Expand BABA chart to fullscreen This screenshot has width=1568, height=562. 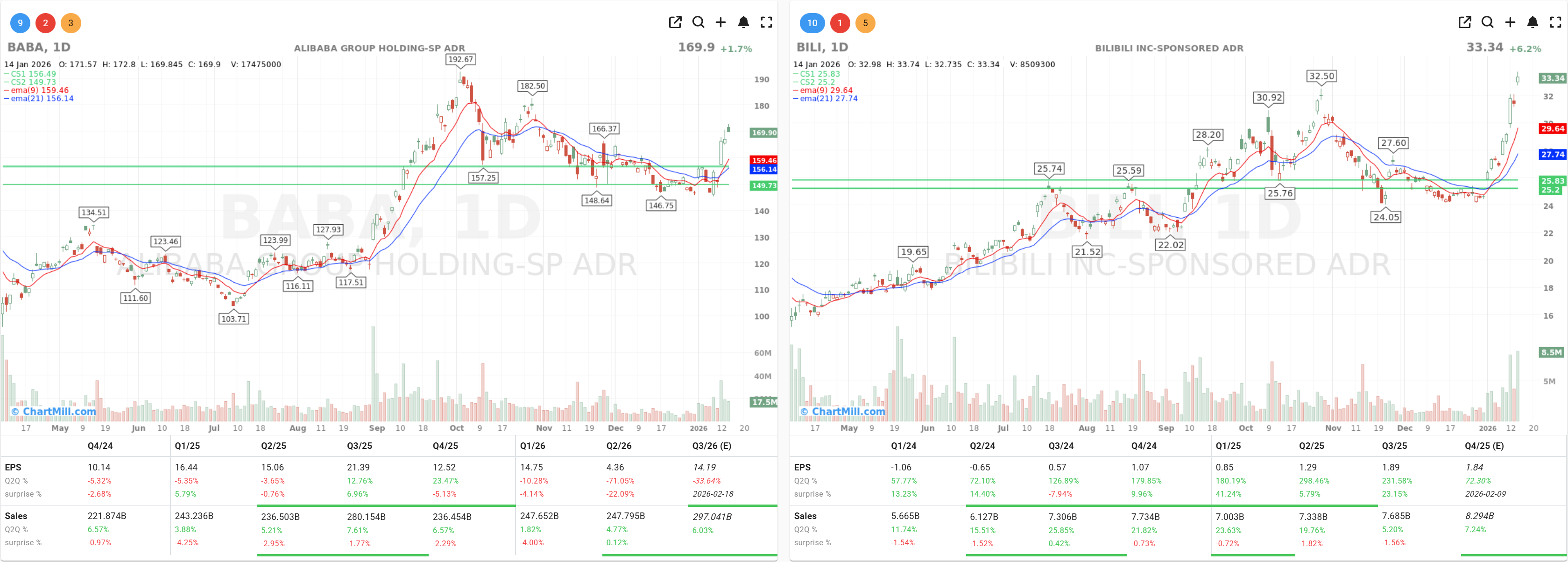(x=766, y=22)
